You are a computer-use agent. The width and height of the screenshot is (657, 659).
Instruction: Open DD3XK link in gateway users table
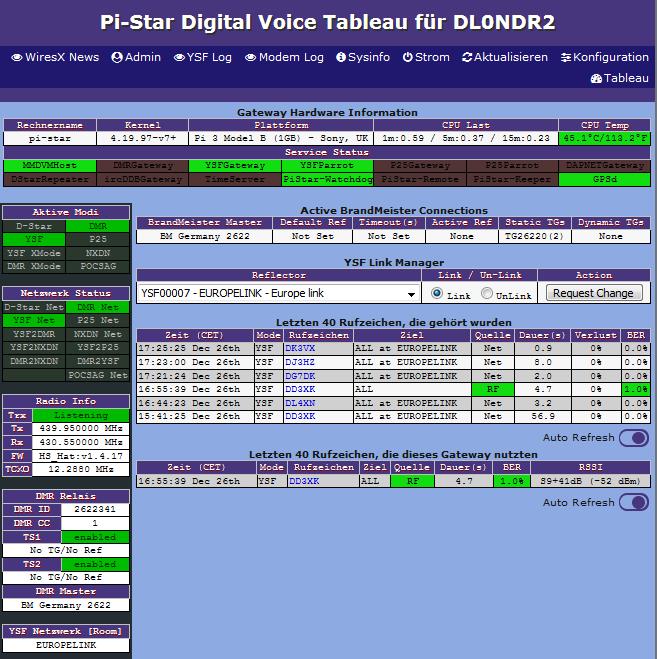coord(304,481)
